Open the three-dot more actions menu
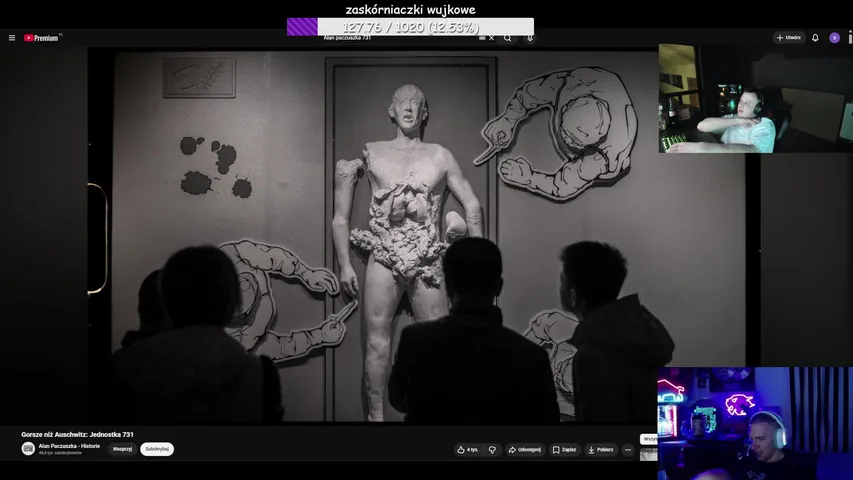The image size is (853, 480). [628, 450]
